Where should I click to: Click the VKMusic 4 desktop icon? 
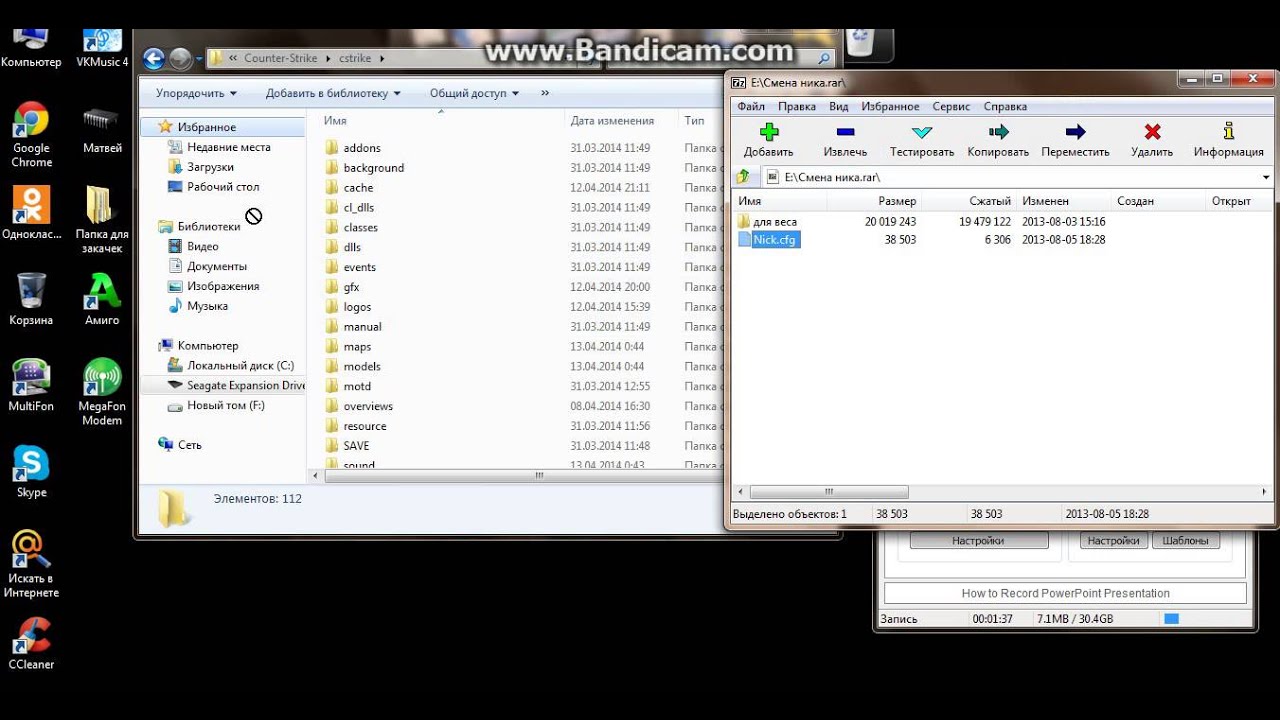(x=102, y=40)
